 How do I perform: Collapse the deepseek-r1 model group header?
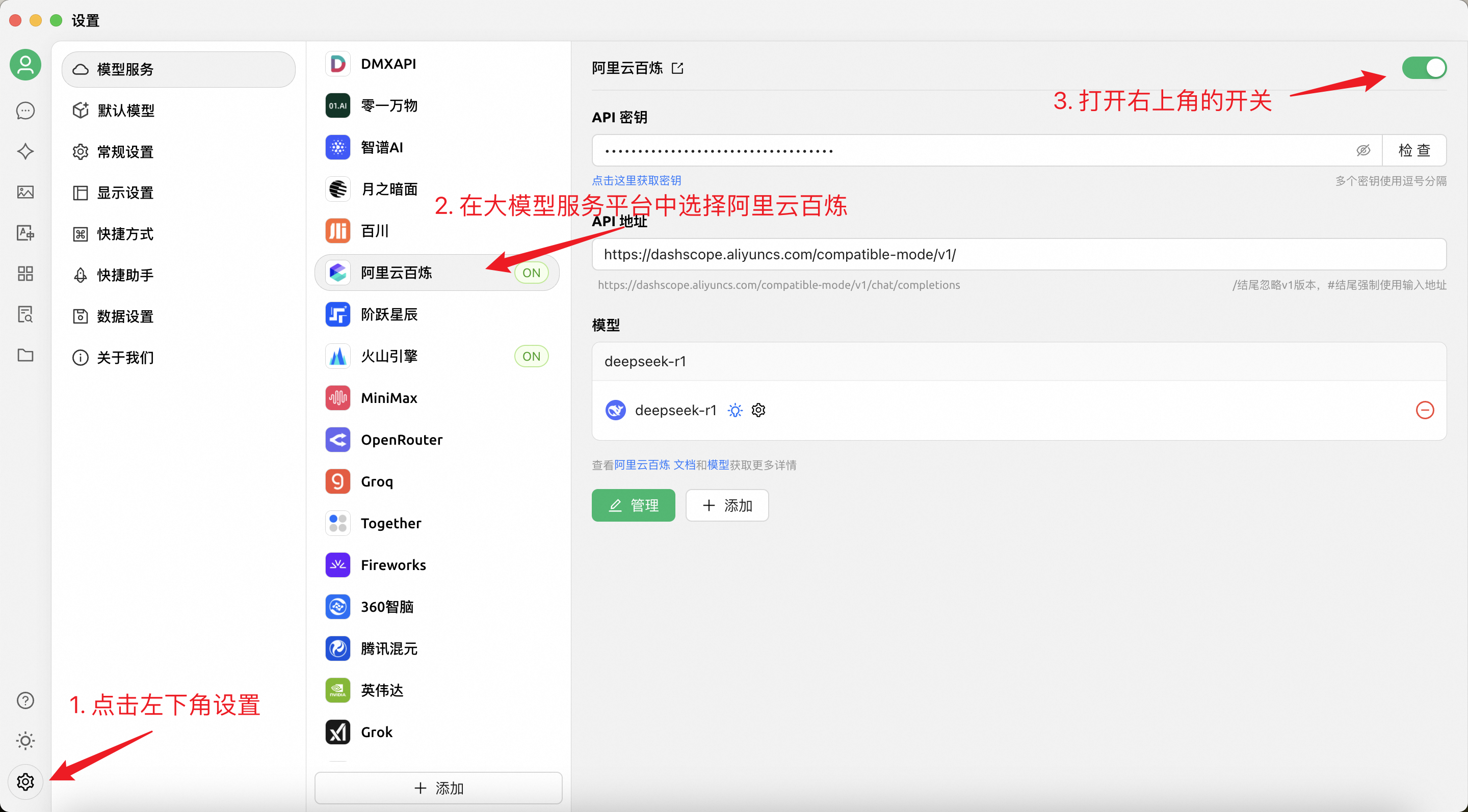[1019, 361]
